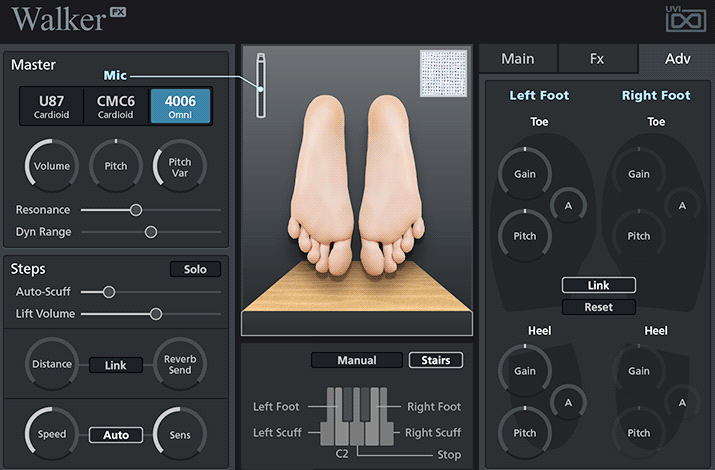
Task: Click the Pitch Var knob
Action: [x=180, y=166]
